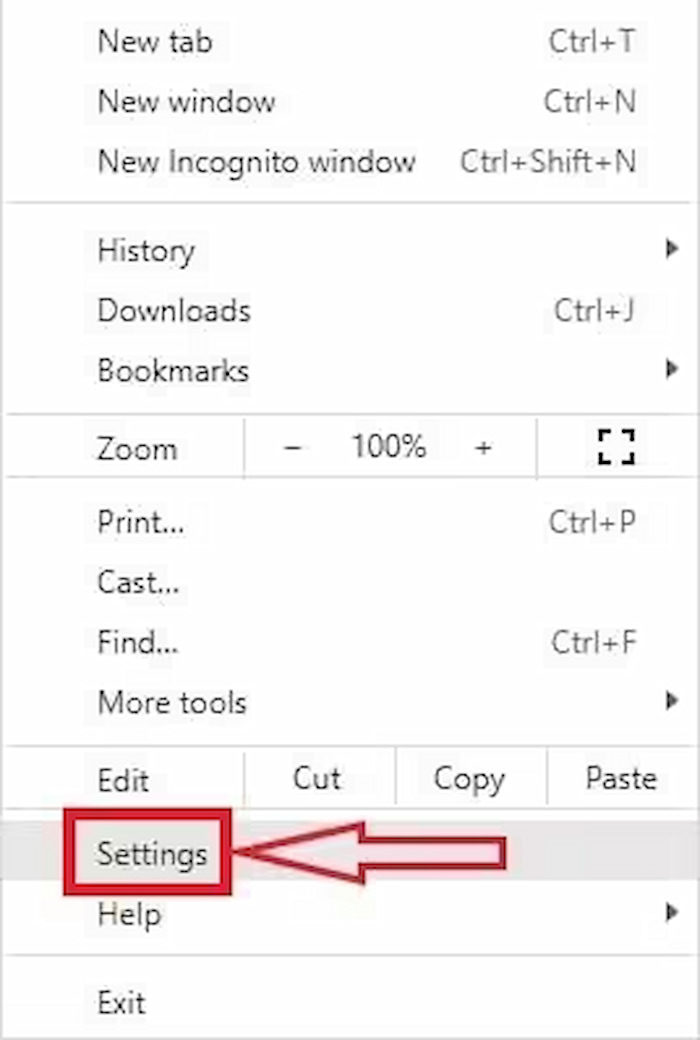Open Settings
The image size is (700, 1040).
click(153, 854)
